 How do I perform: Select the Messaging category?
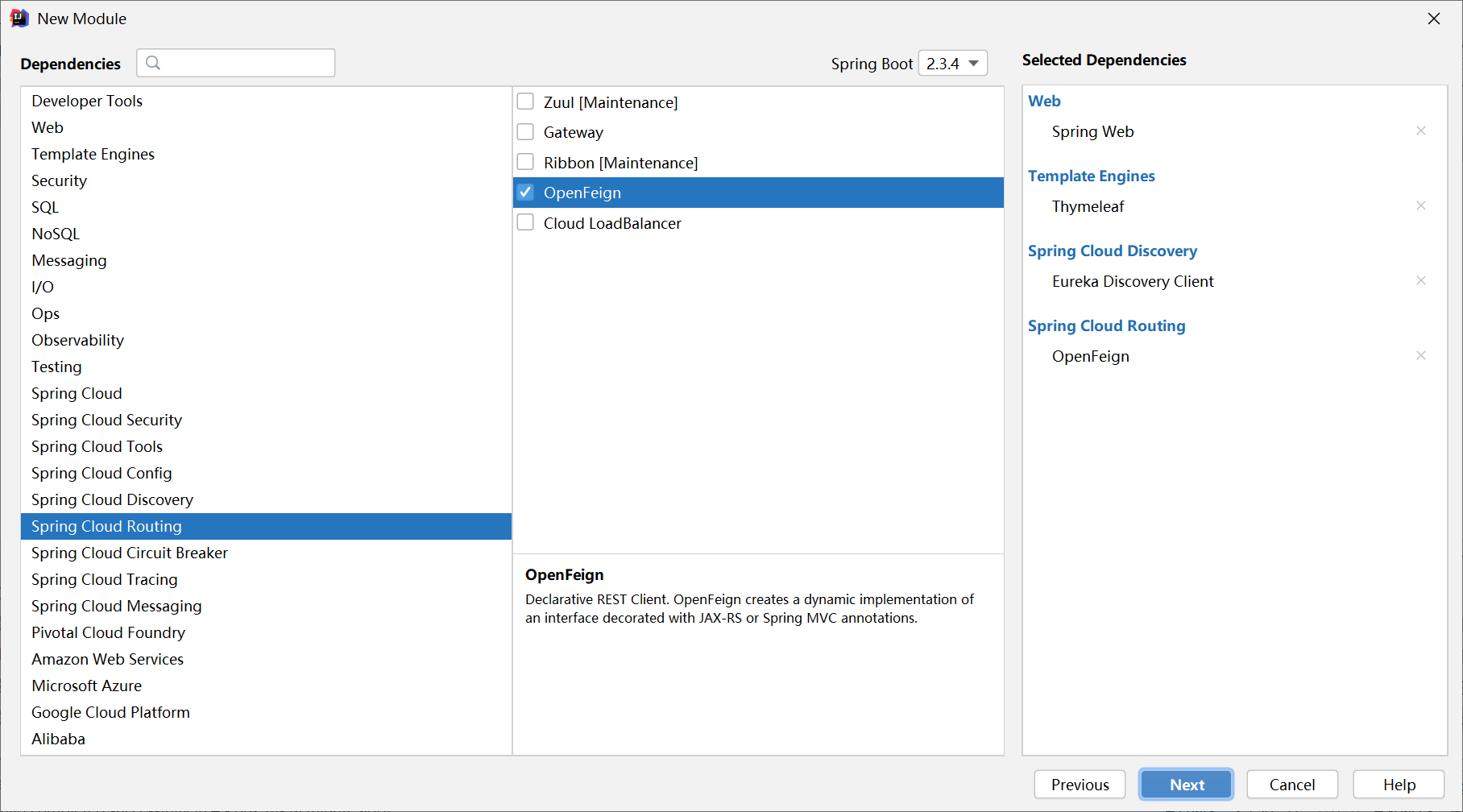click(266, 260)
